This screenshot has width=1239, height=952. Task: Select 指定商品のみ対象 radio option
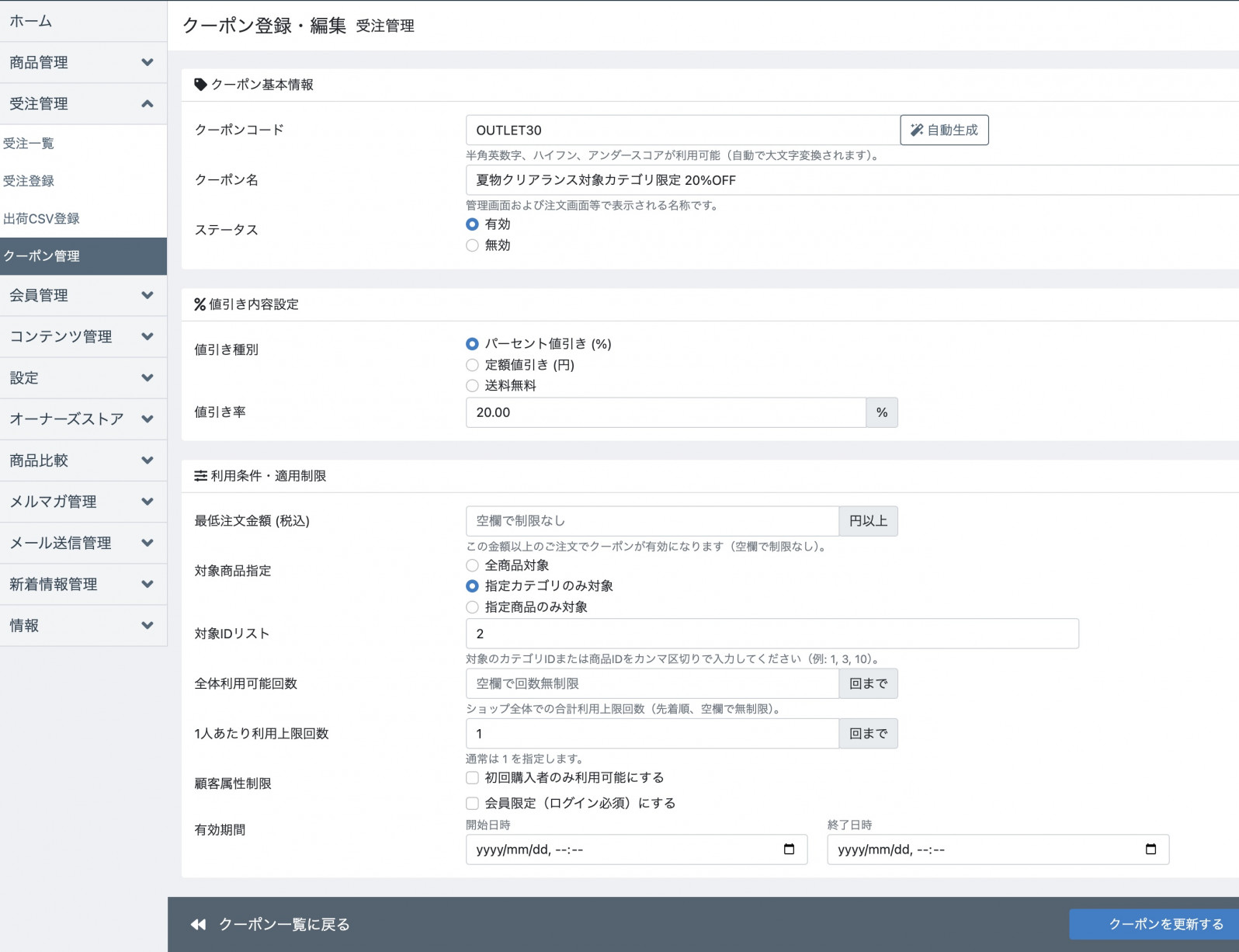pyautogui.click(x=472, y=607)
